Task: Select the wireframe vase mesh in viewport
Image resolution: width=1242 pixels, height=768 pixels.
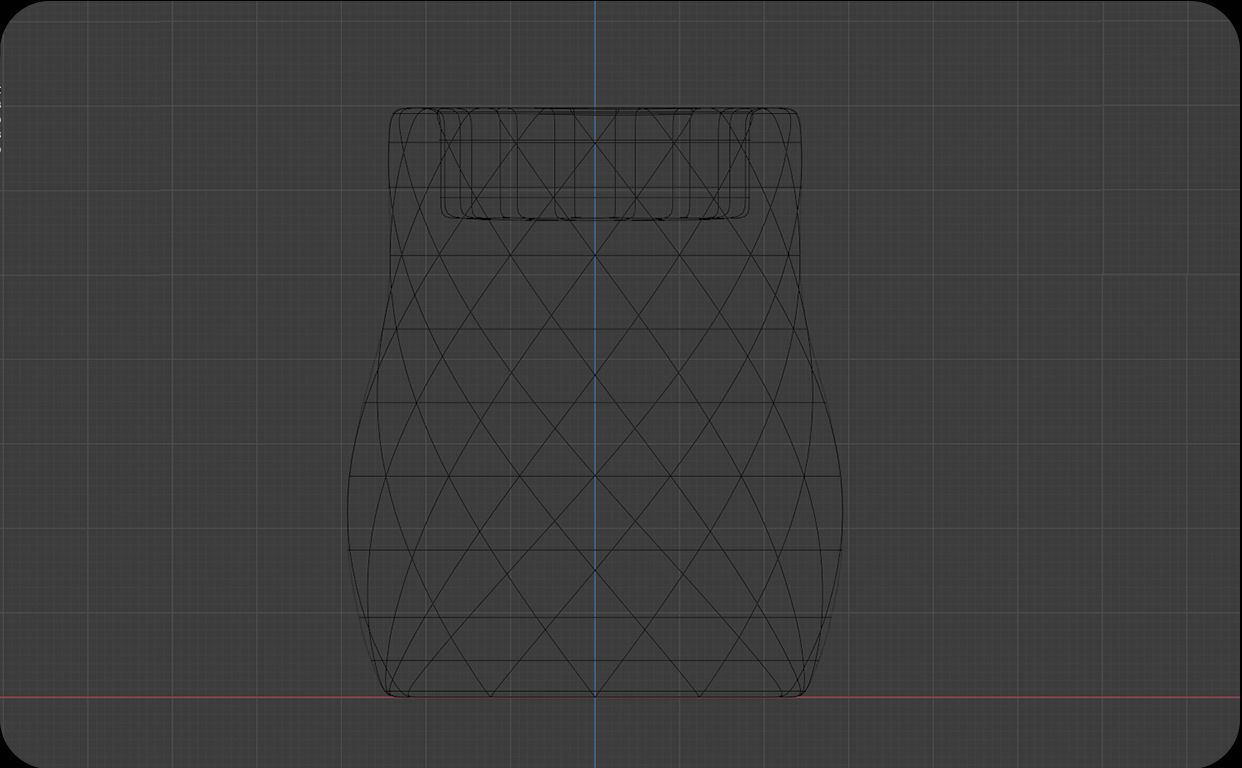Action: [x=595, y=402]
